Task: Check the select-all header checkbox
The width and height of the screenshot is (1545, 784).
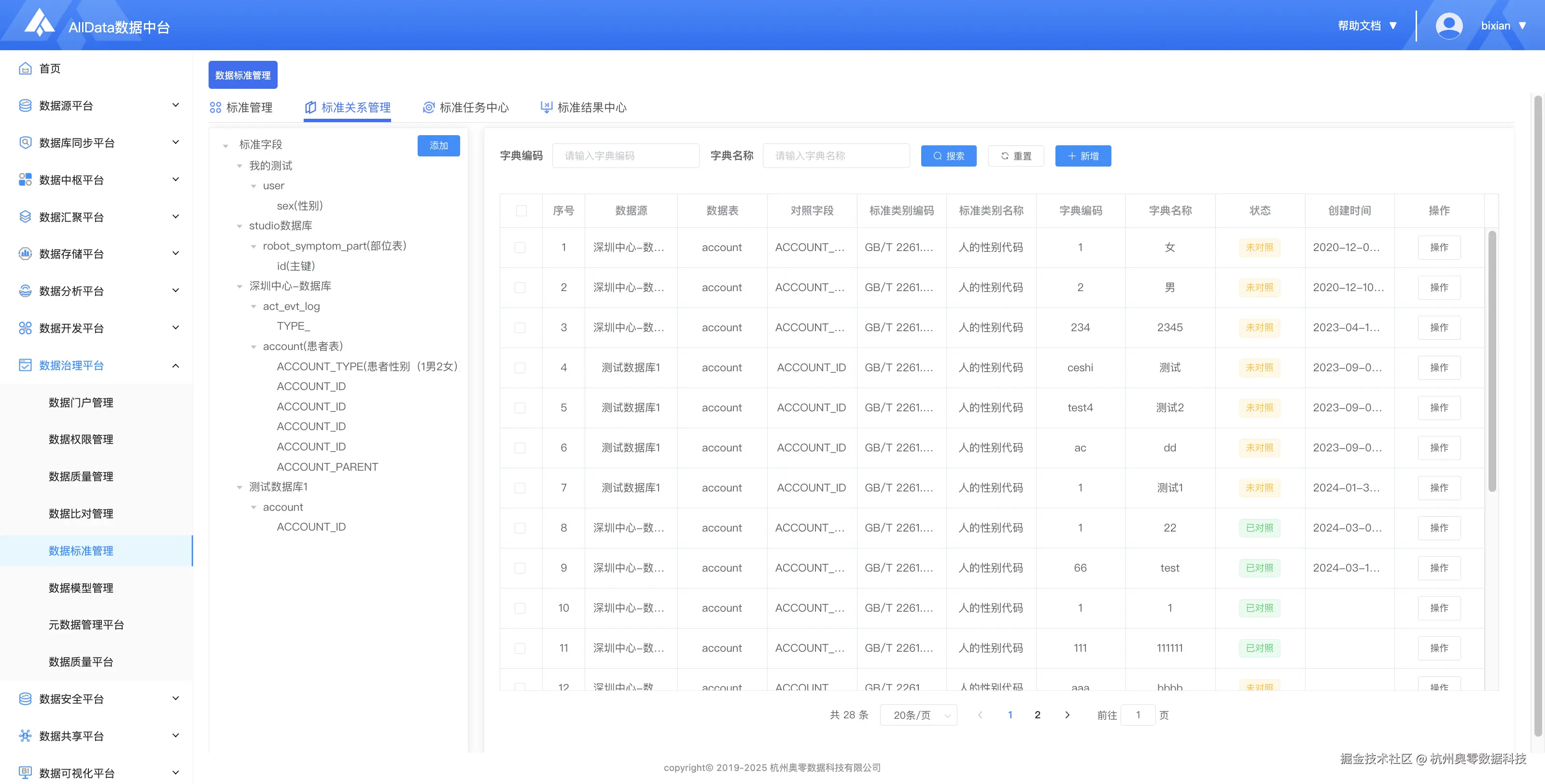Action: [520, 210]
